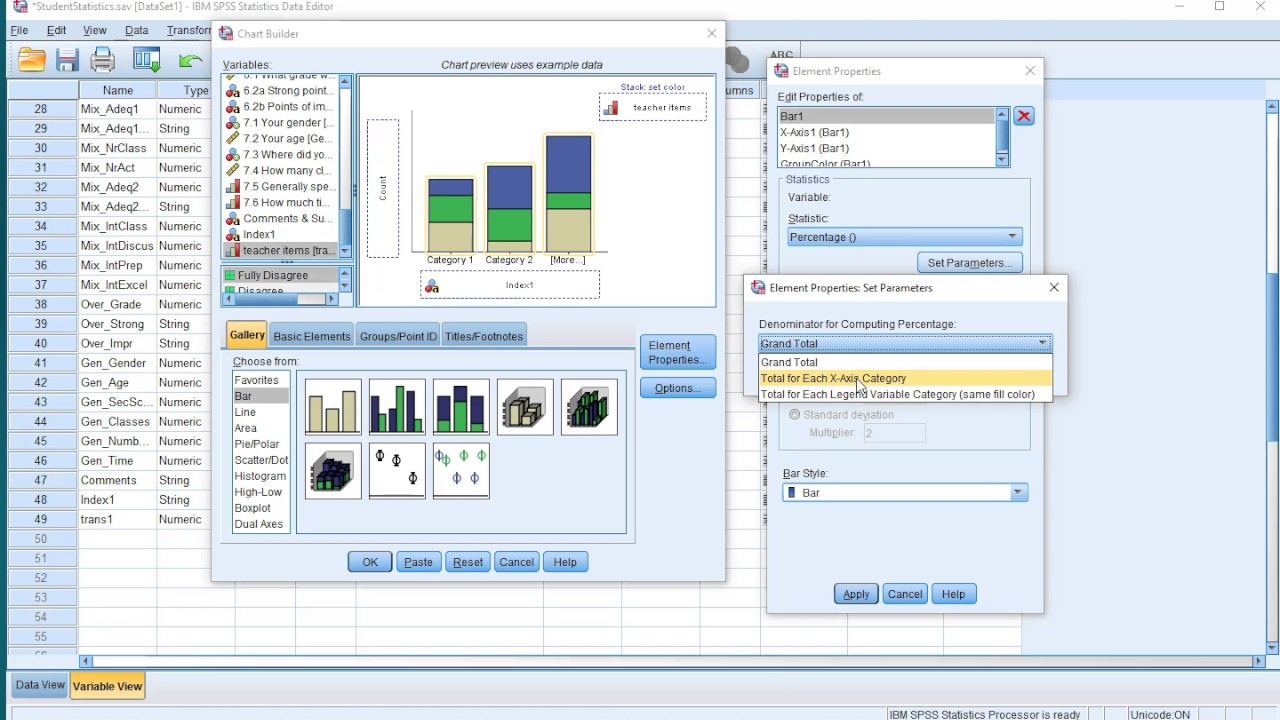Screen dimensions: 1280x720
Task: Switch to the Basic Elements tab
Action: click(x=310, y=336)
